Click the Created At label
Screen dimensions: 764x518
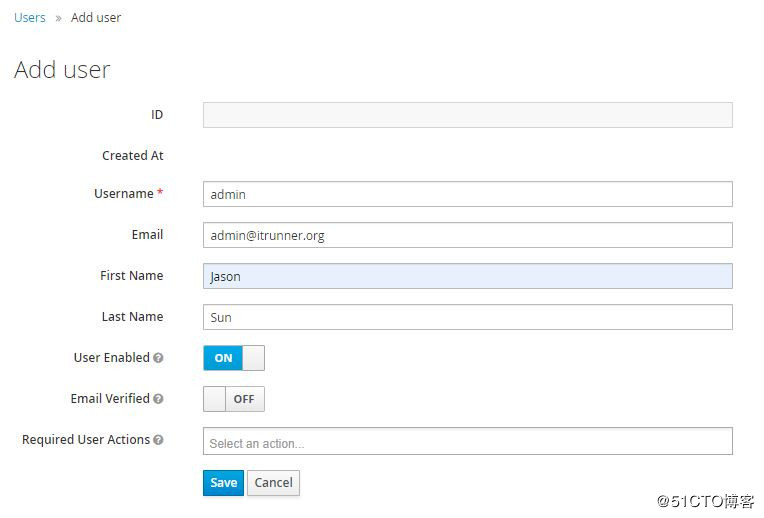(x=132, y=156)
